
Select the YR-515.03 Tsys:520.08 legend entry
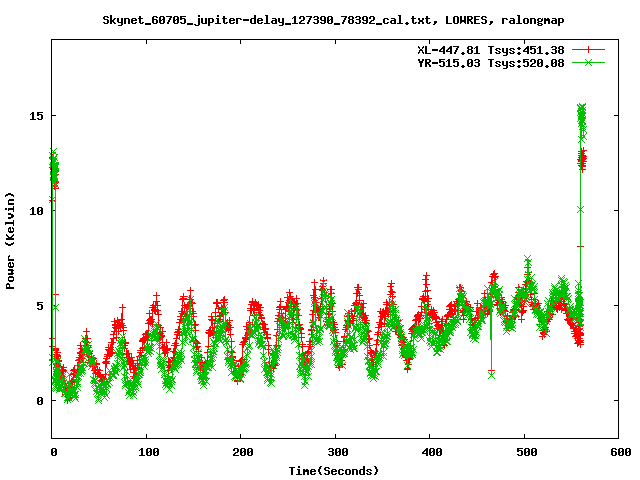coord(491,63)
